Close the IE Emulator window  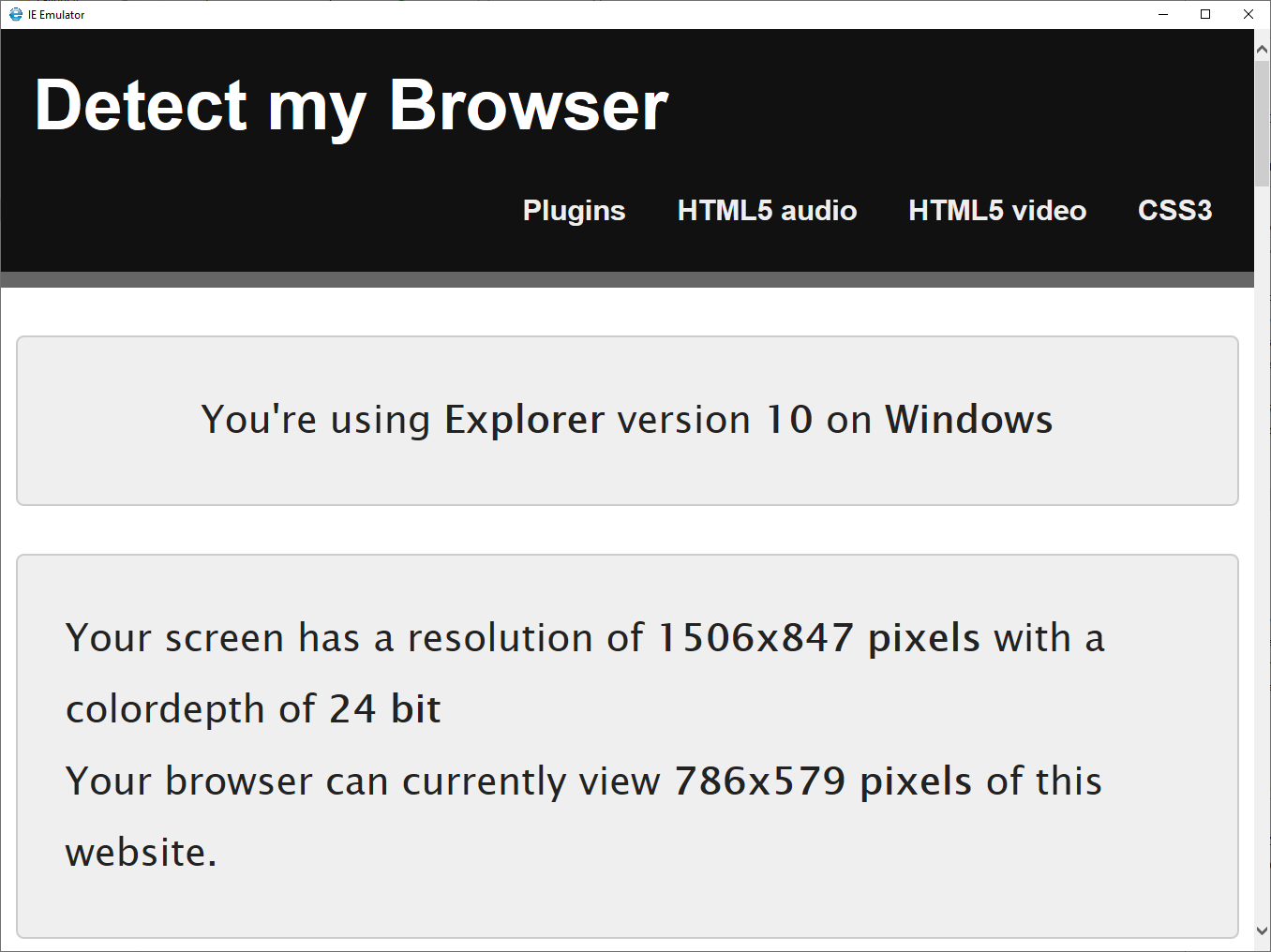1249,14
